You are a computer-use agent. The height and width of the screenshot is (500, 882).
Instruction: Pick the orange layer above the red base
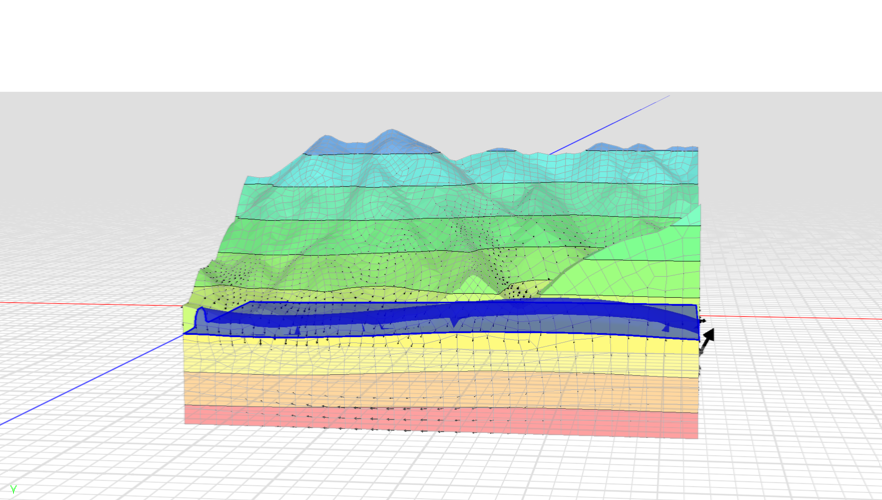tap(440, 390)
